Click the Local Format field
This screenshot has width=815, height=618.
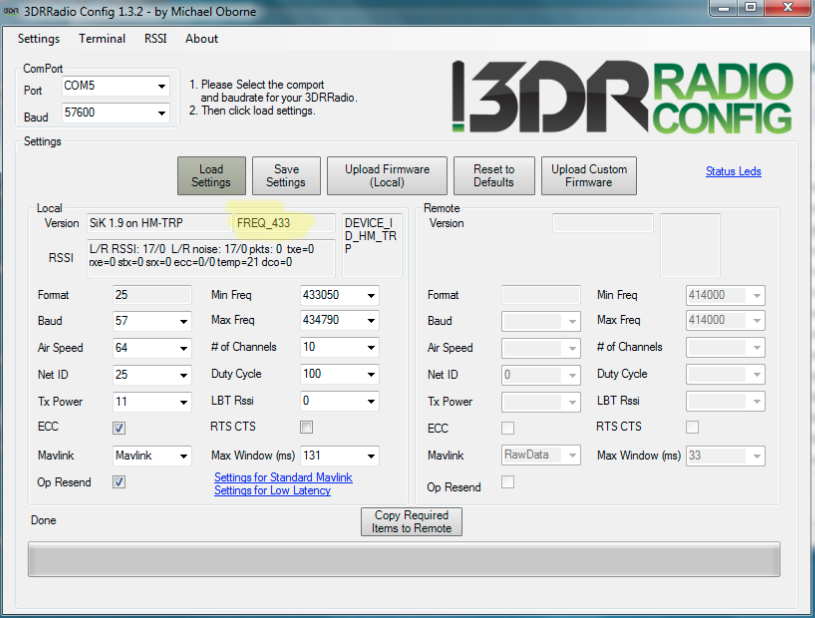[x=152, y=295]
